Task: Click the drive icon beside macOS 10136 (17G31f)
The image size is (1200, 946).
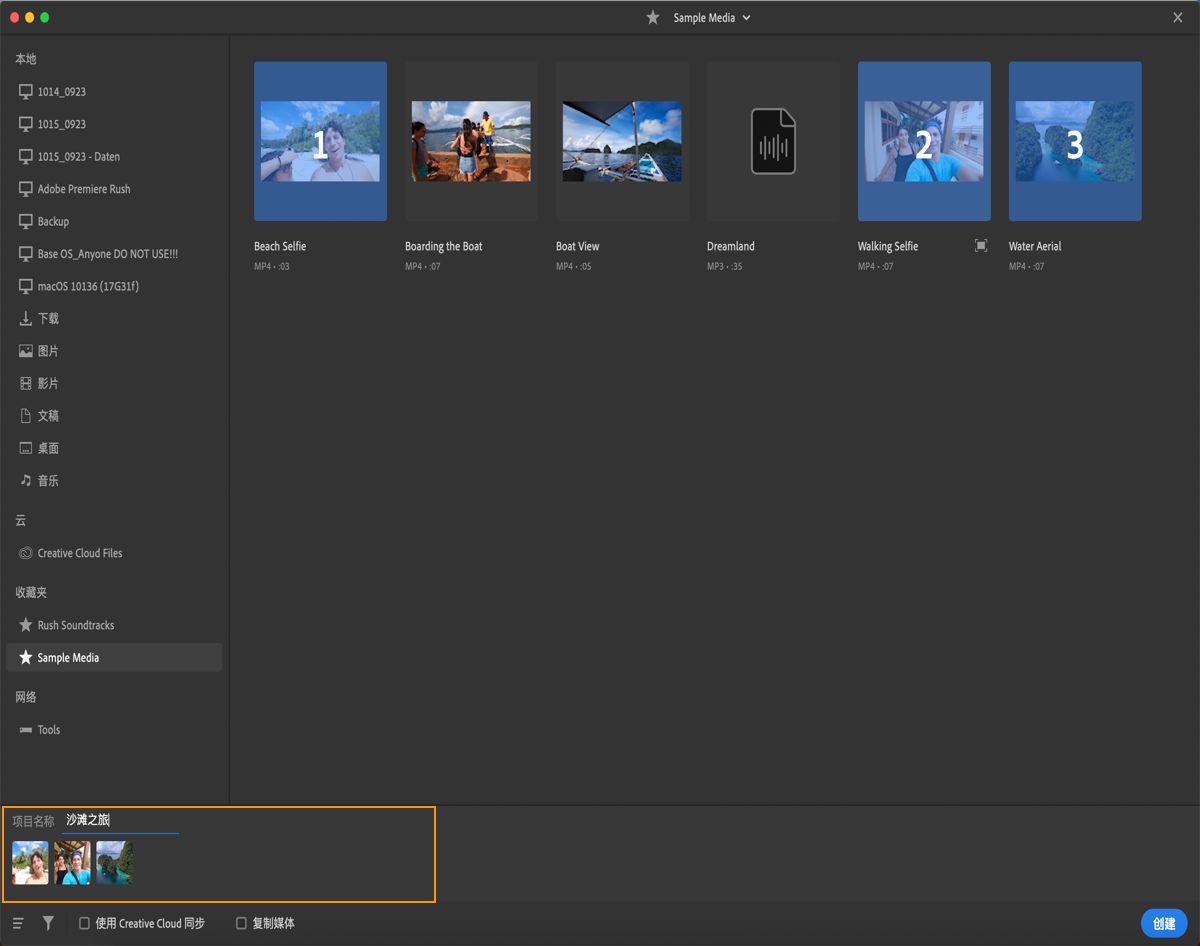Action: click(26, 286)
